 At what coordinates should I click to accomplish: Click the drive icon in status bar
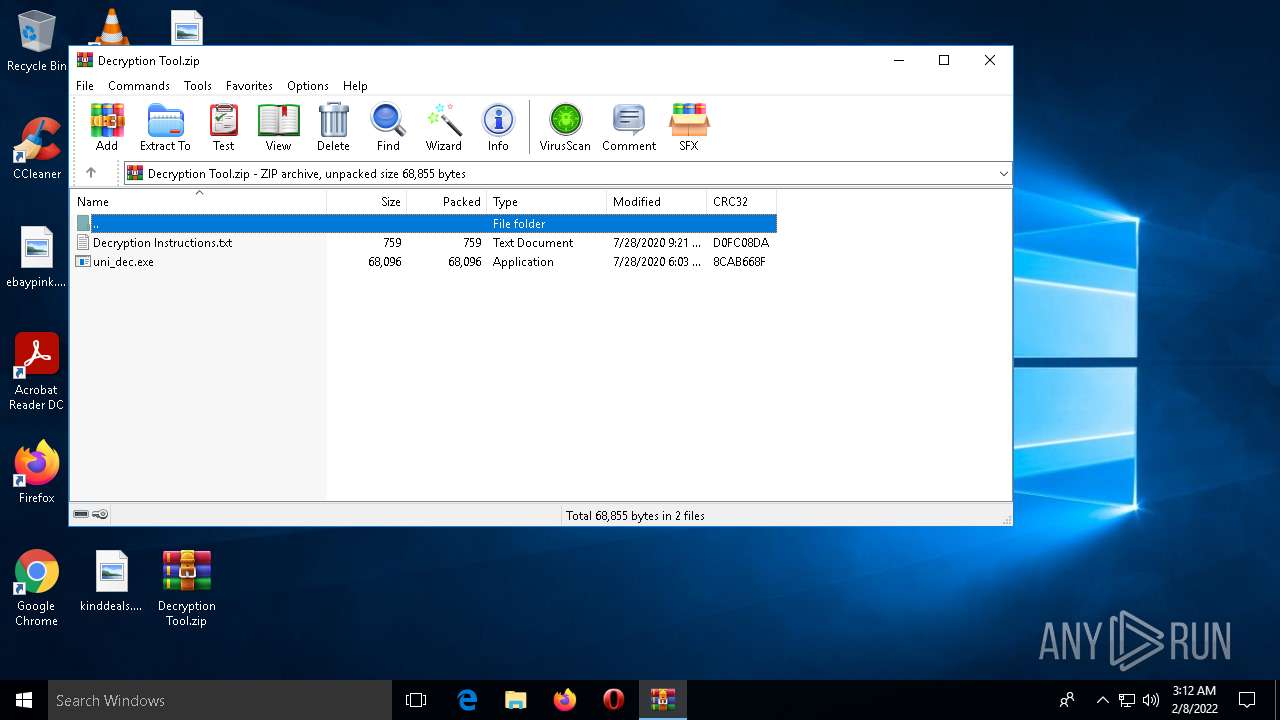click(x=81, y=514)
